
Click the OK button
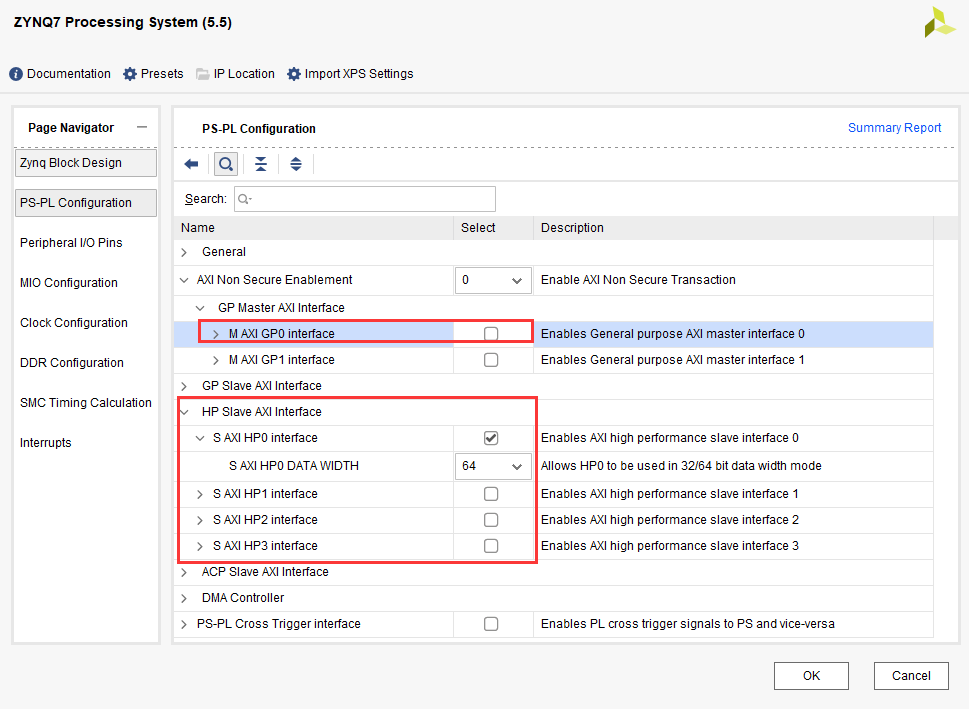[811, 676]
